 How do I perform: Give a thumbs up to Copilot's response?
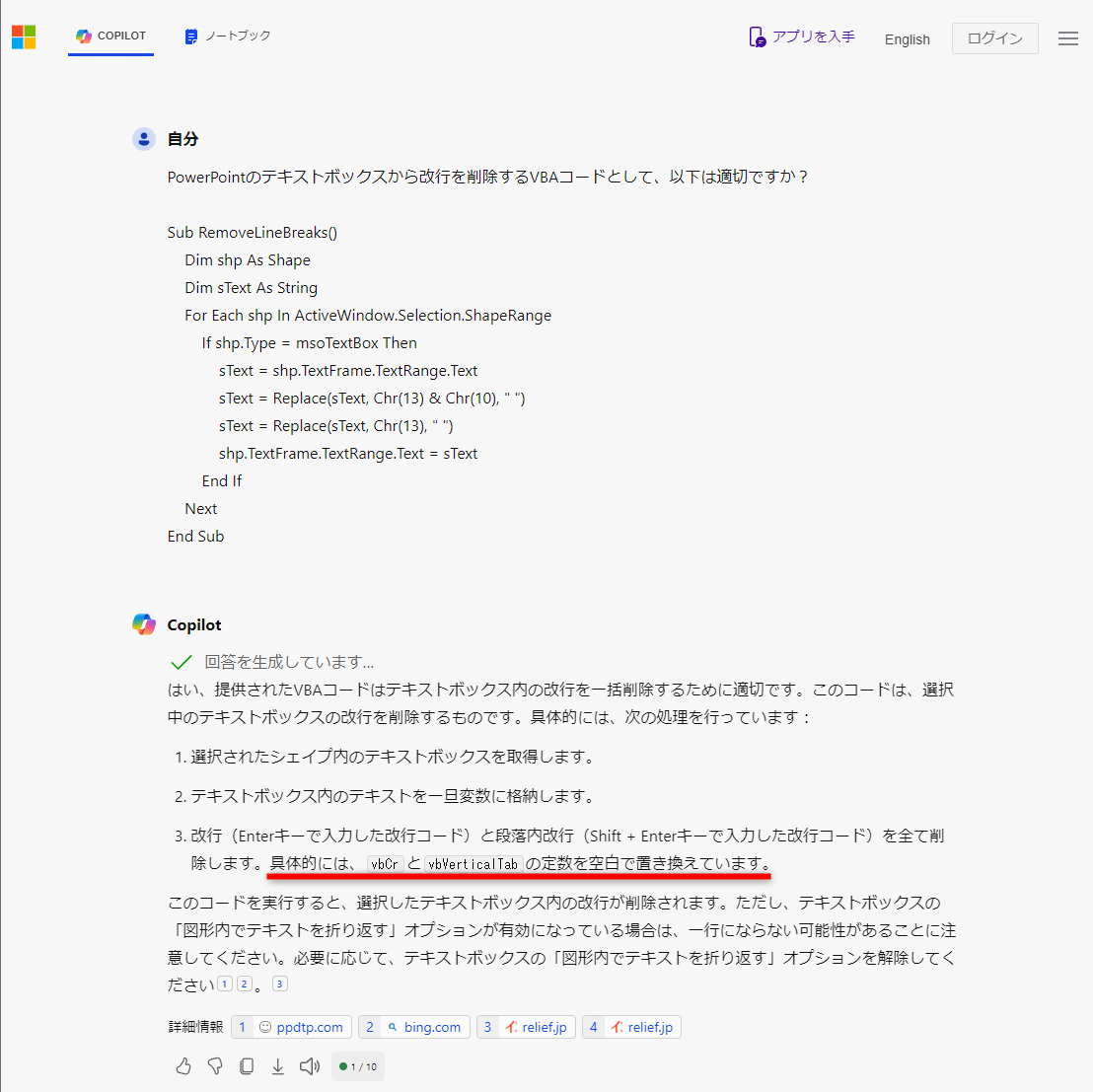click(x=182, y=1066)
